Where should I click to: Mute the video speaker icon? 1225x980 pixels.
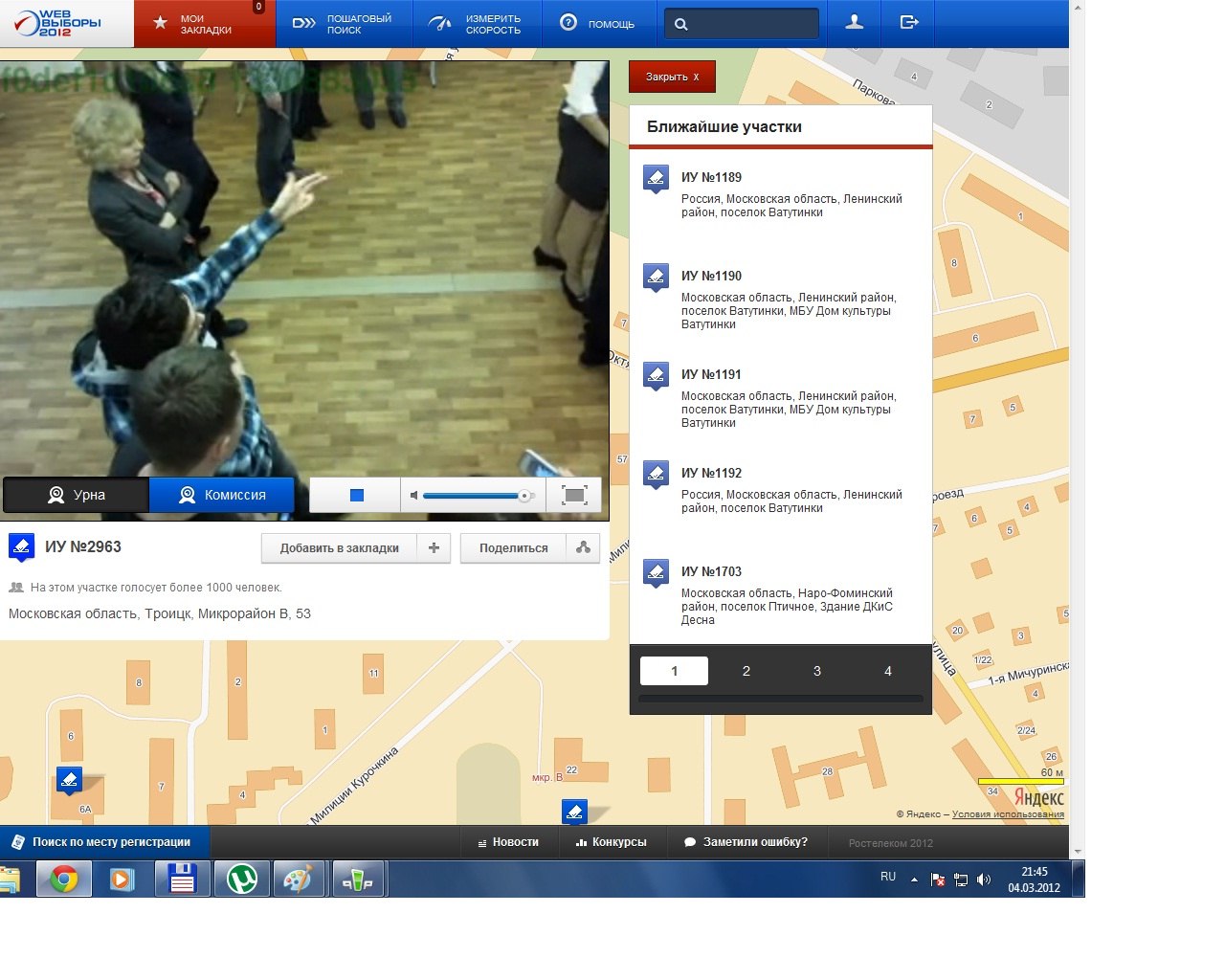(x=413, y=496)
